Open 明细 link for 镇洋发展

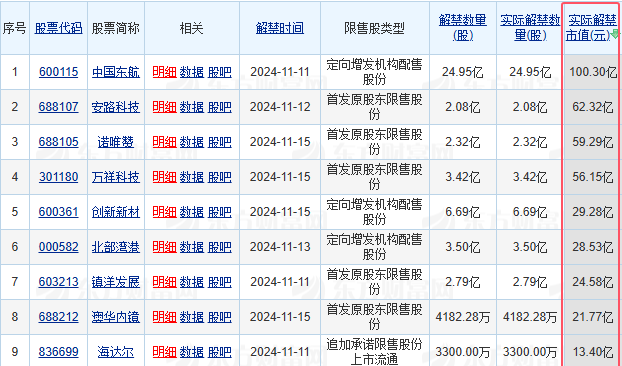point(164,282)
